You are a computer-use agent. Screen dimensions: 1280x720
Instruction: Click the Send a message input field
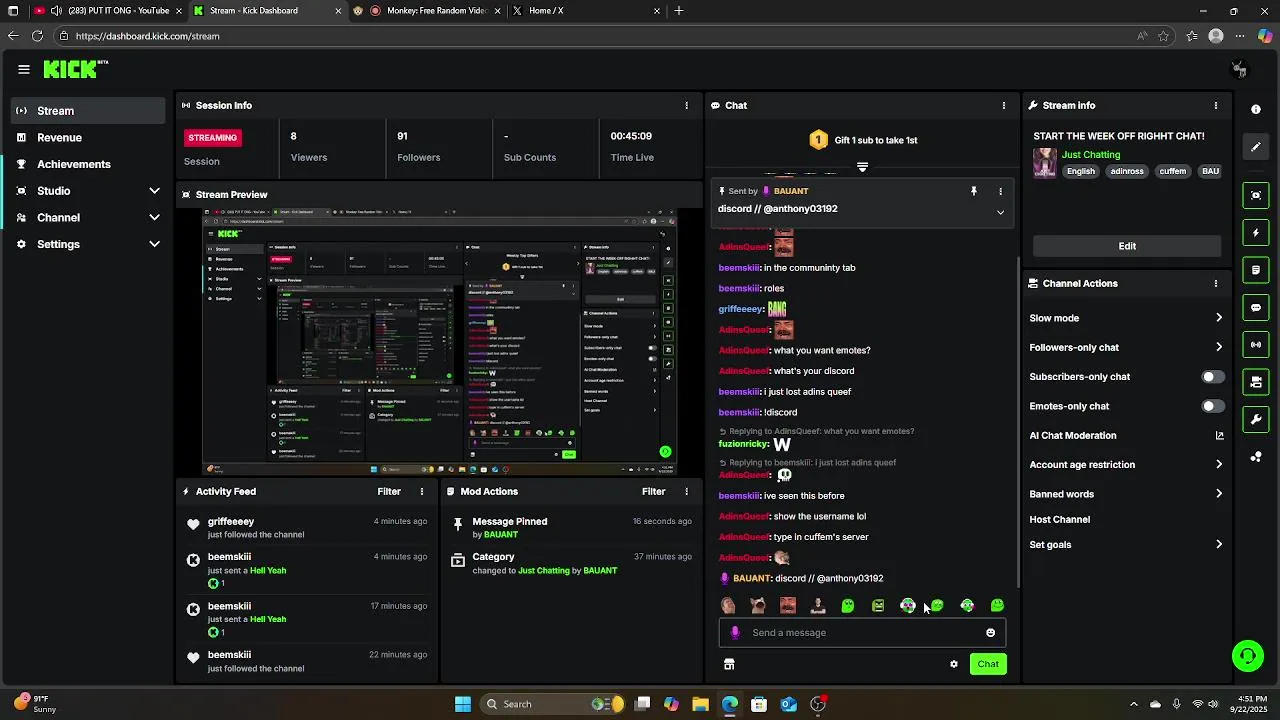click(x=862, y=633)
